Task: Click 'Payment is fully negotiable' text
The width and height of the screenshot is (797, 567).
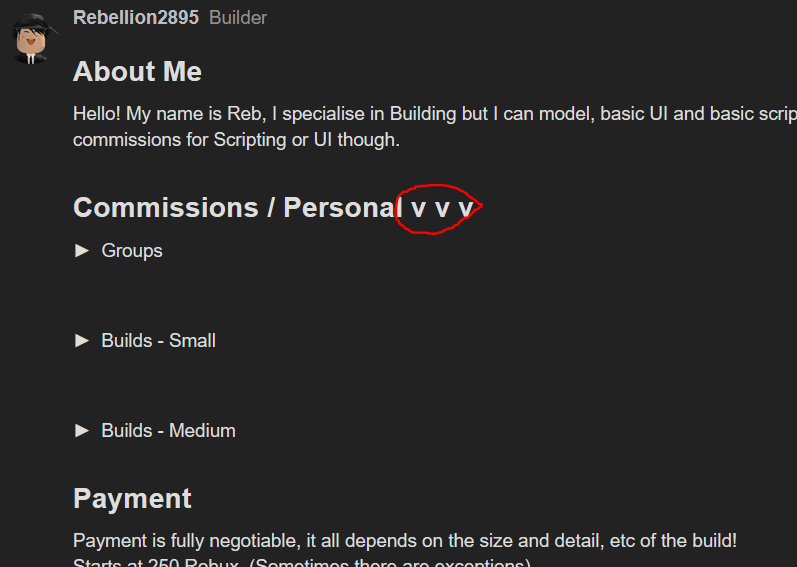Action: pyautogui.click(x=186, y=541)
